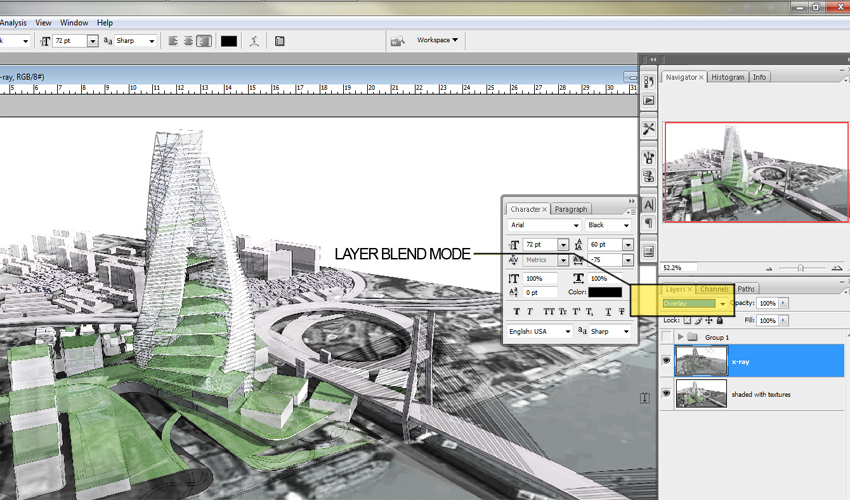Open the Tool Presets wrench icon in dock
The width and height of the screenshot is (850, 500).
tap(648, 129)
